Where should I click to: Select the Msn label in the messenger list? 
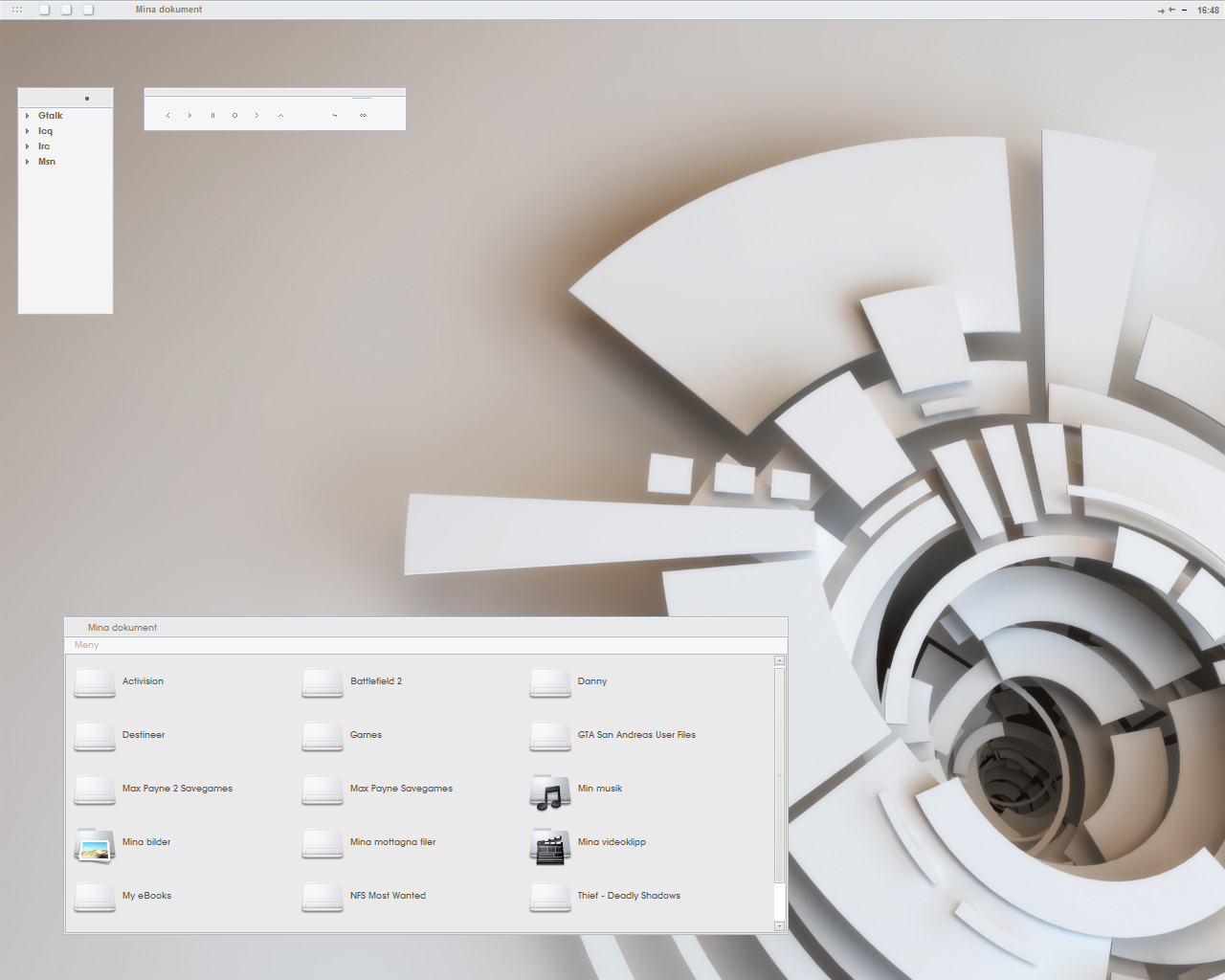[47, 162]
